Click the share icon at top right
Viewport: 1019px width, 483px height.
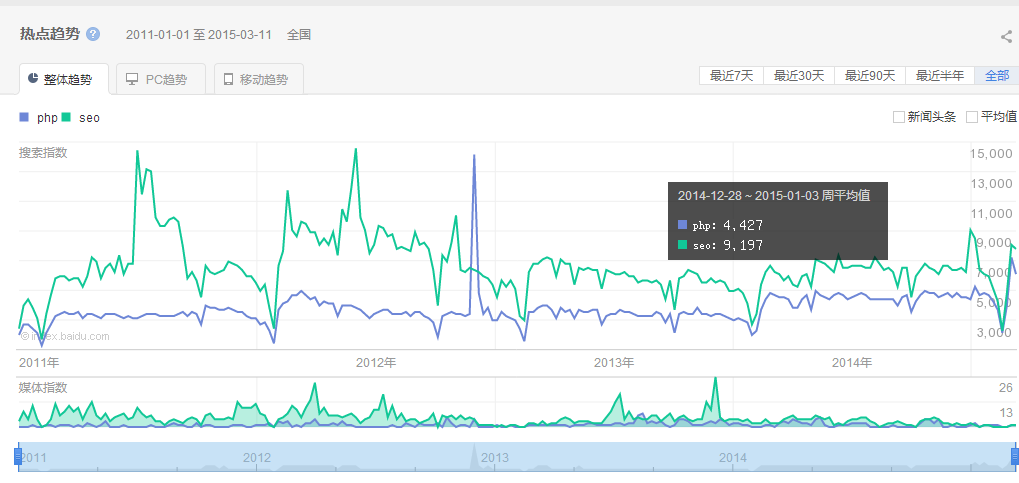[x=1007, y=36]
